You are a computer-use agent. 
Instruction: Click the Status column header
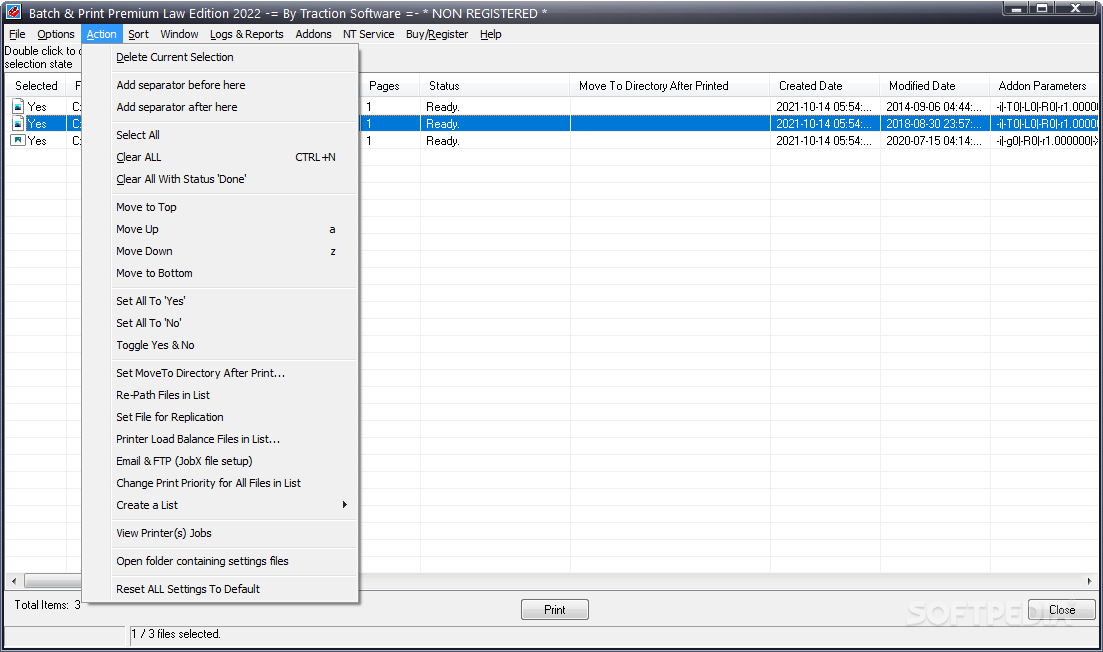[495, 86]
